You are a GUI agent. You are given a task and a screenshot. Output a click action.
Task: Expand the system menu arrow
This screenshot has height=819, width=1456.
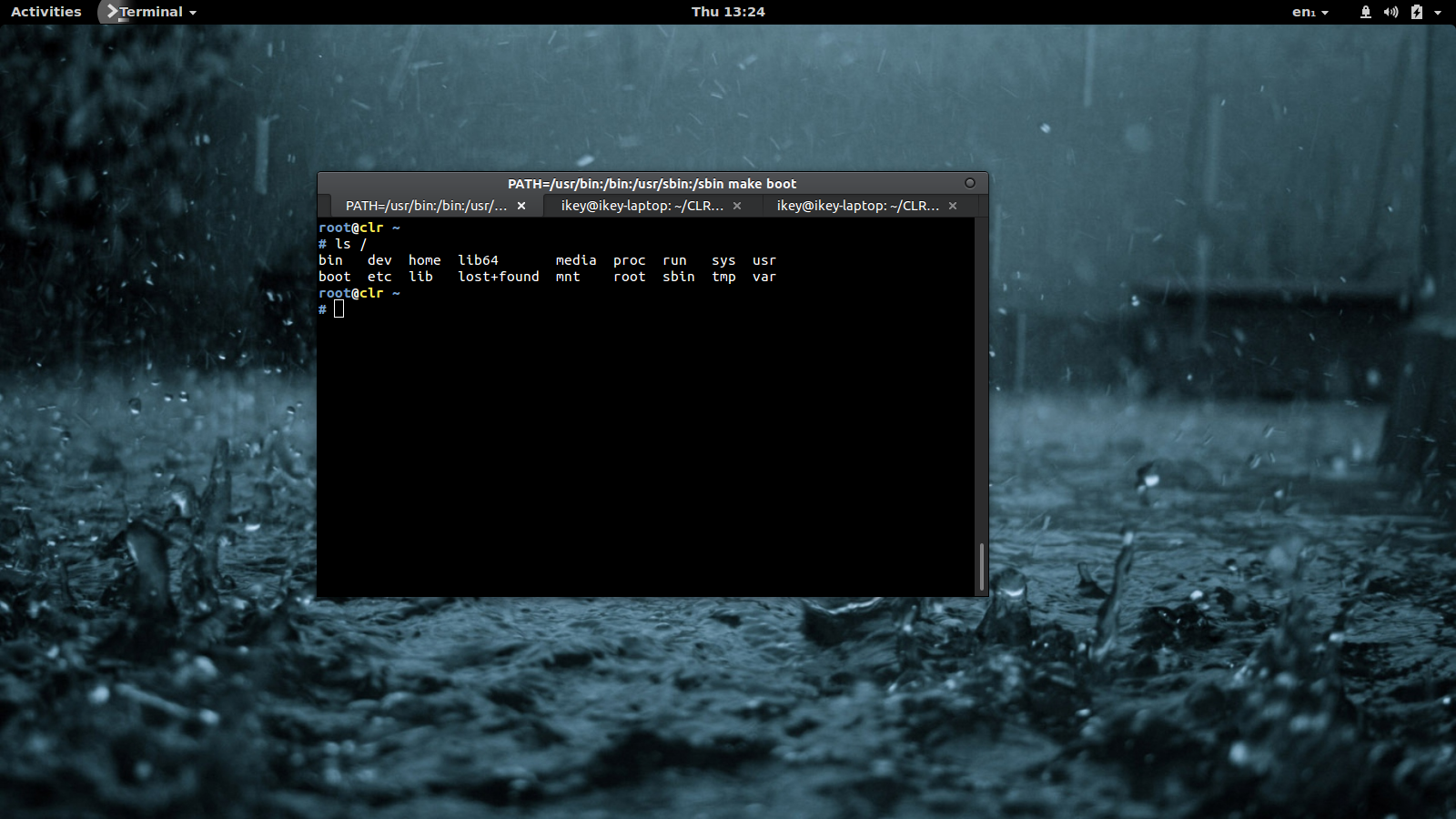click(x=1438, y=13)
